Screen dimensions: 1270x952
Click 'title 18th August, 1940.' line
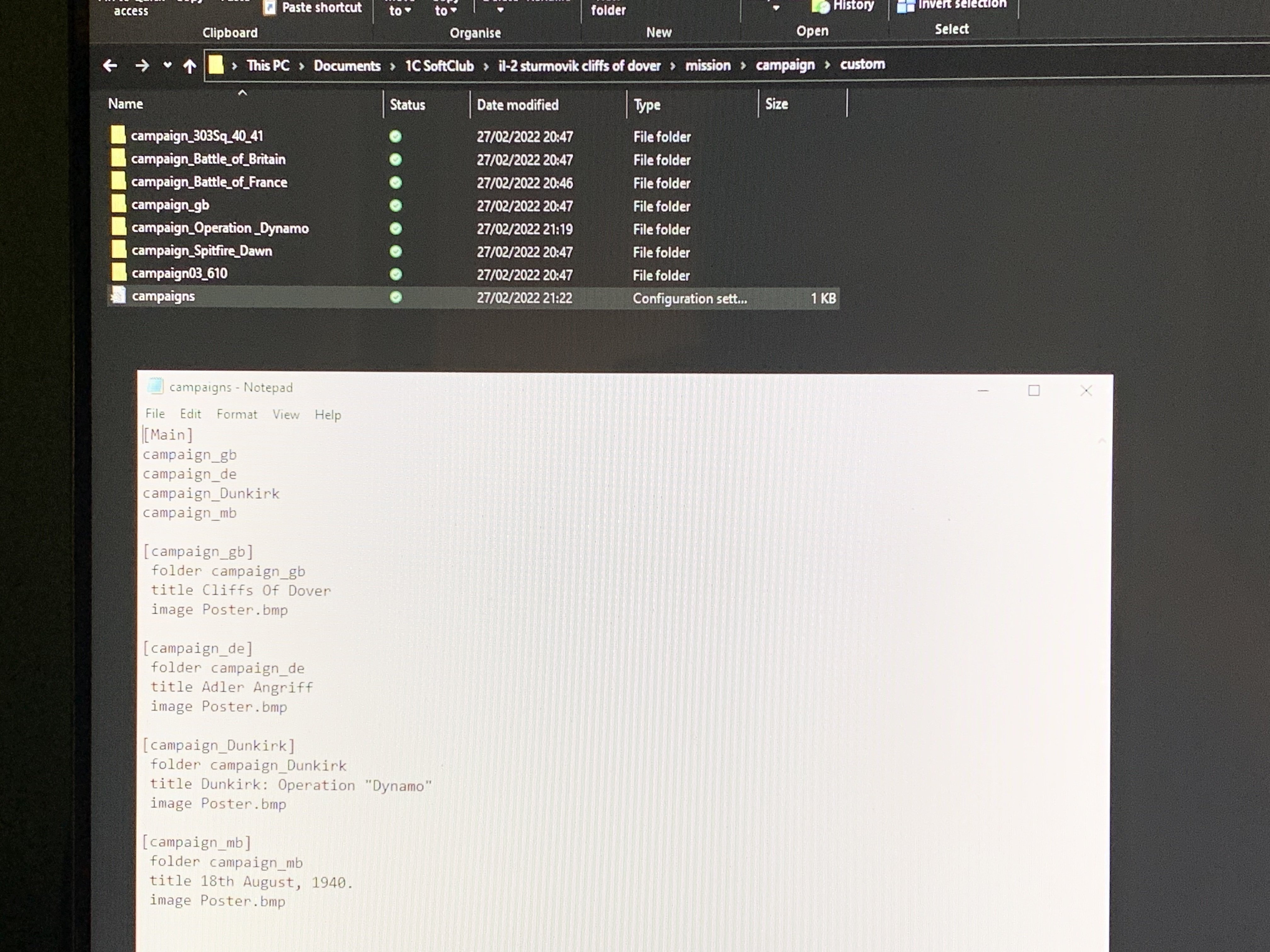[x=251, y=882]
